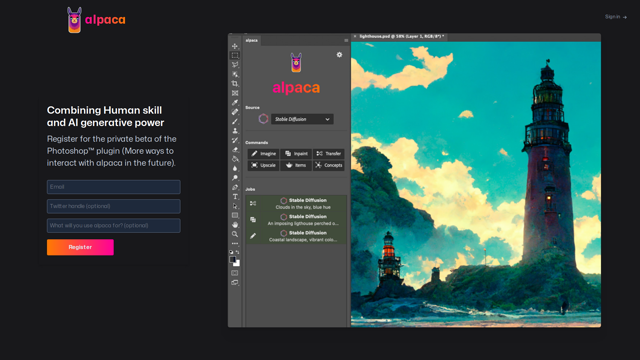Select the Dodge tool
640x360 pixels.
click(x=235, y=178)
